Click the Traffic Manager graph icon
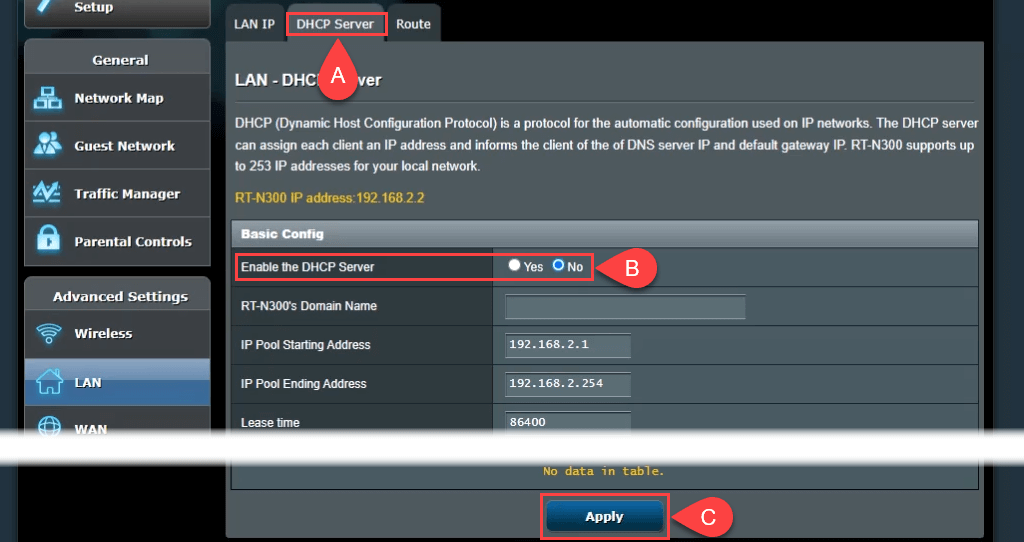This screenshot has height=542, width=1024. tap(48, 193)
